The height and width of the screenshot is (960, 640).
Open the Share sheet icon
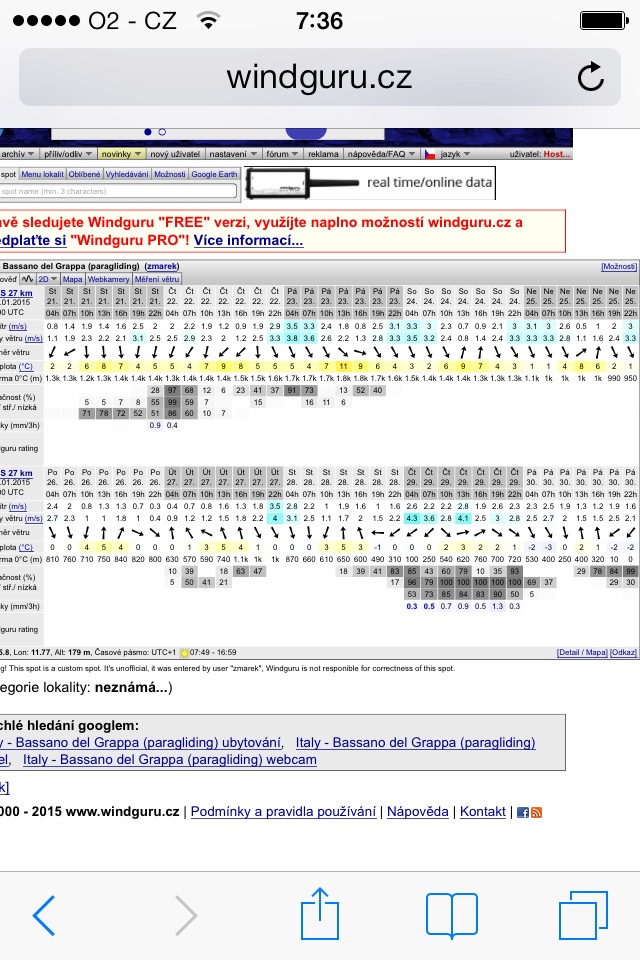(320, 913)
